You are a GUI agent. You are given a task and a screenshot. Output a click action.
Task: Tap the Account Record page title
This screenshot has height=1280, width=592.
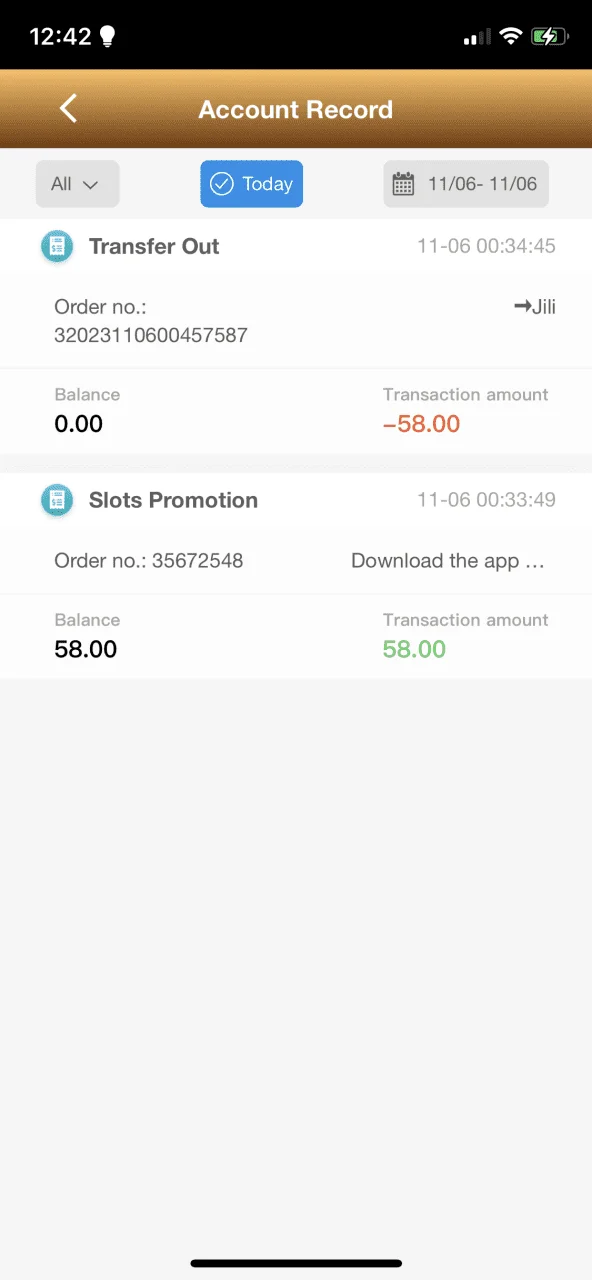296,110
